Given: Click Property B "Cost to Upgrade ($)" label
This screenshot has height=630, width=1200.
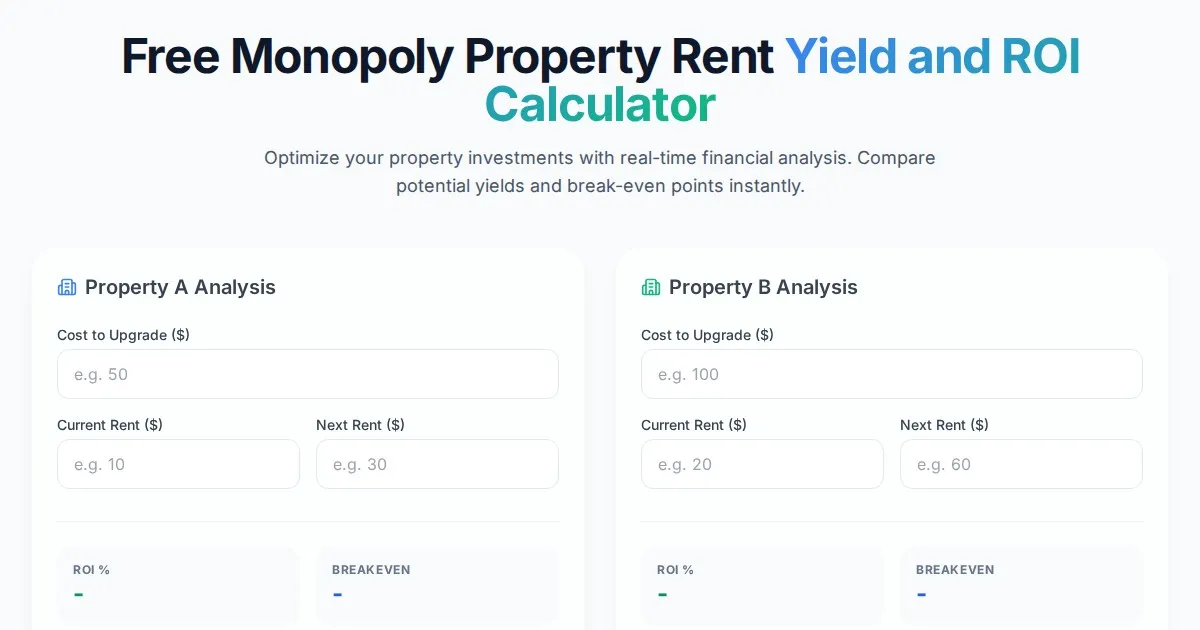Looking at the screenshot, I should click(x=707, y=335).
